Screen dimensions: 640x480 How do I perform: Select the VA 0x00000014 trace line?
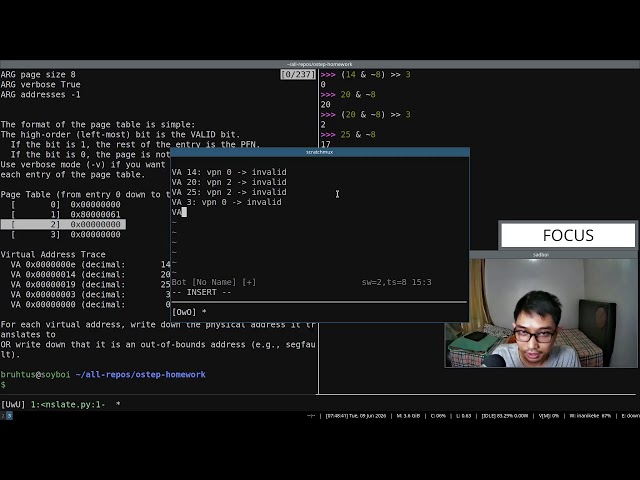pyautogui.click(x=91, y=274)
